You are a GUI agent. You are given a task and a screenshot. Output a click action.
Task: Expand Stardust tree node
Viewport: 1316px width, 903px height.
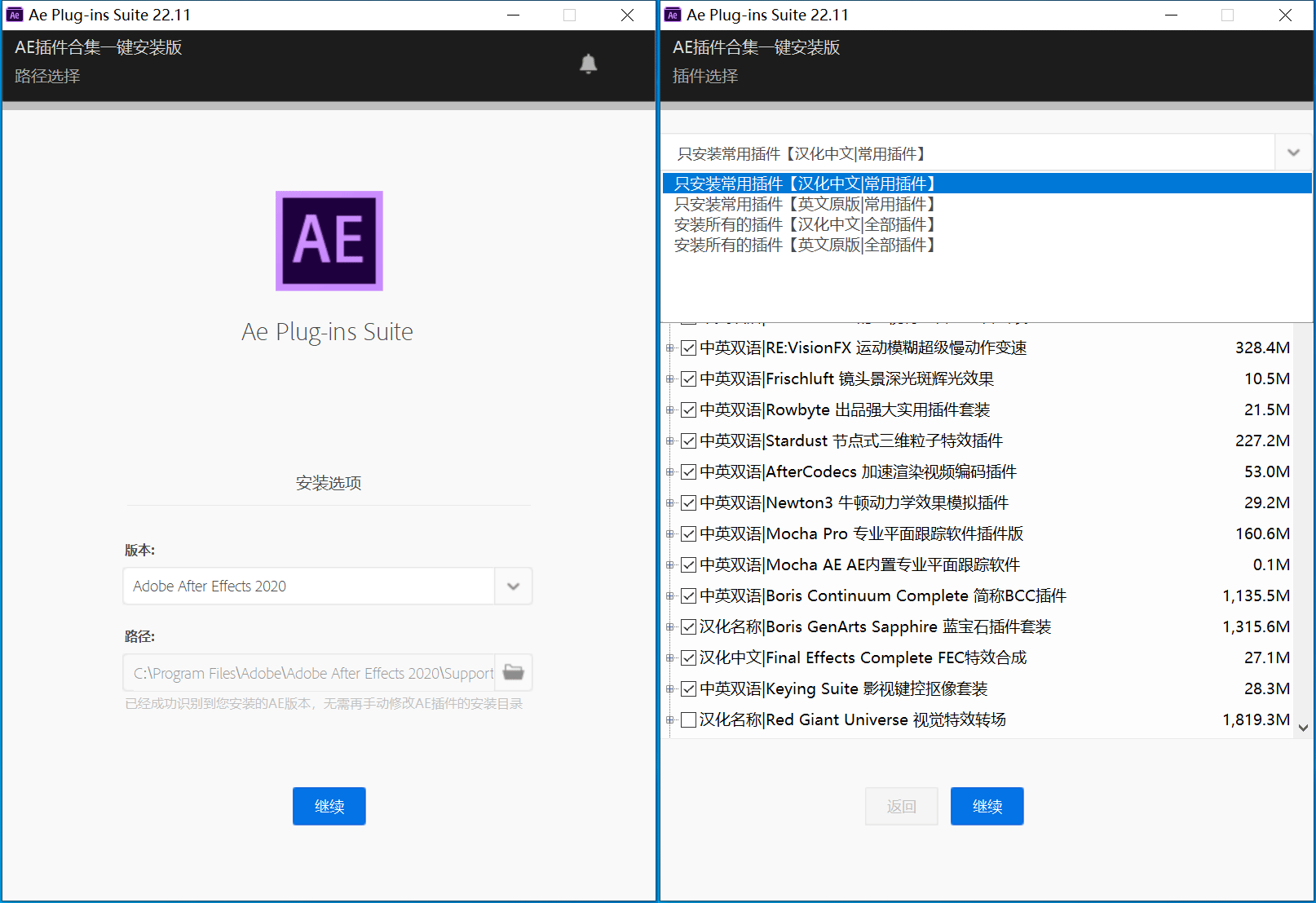pyautogui.click(x=670, y=441)
